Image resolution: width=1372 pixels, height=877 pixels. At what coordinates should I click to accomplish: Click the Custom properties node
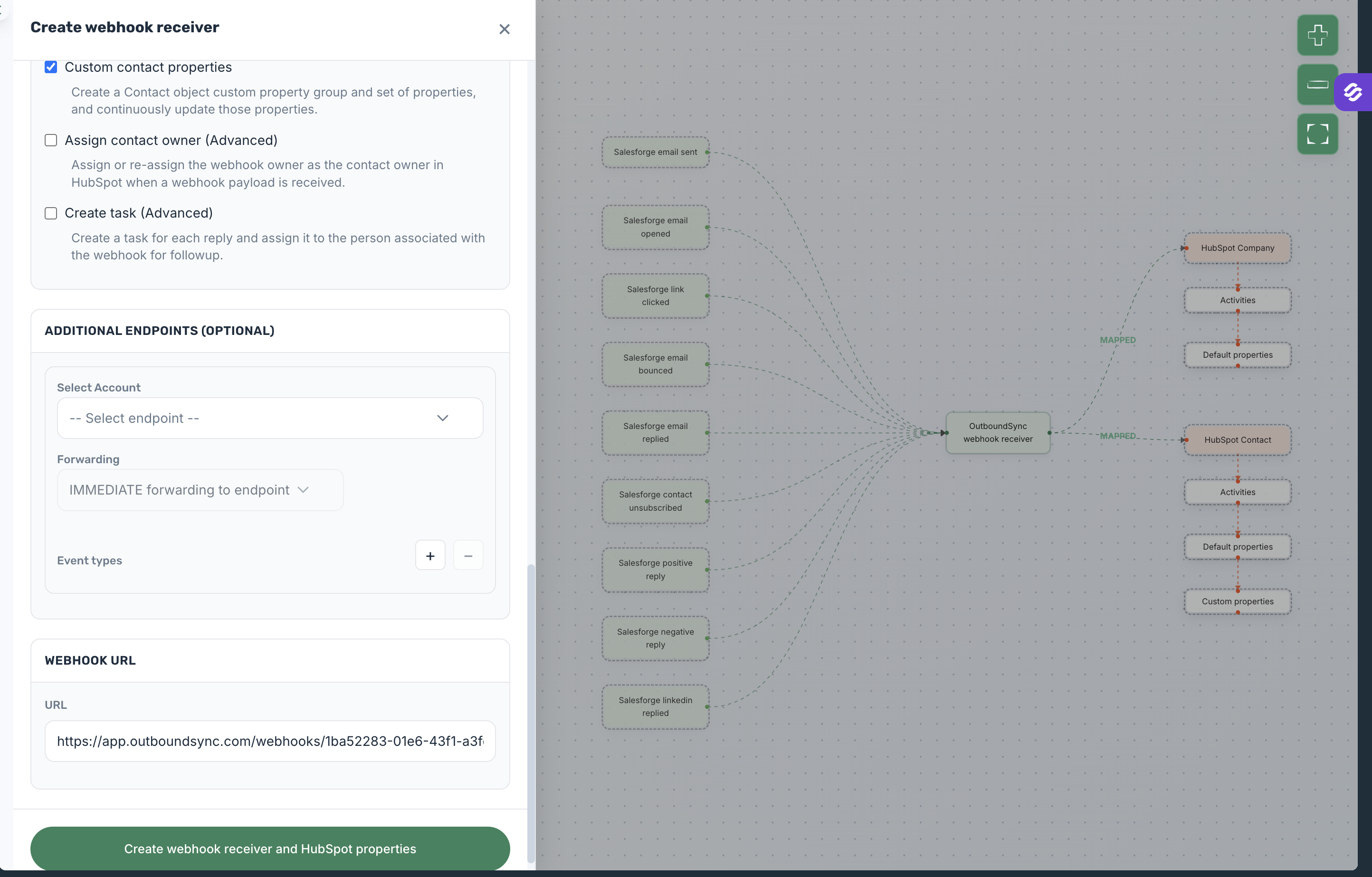(1237, 601)
